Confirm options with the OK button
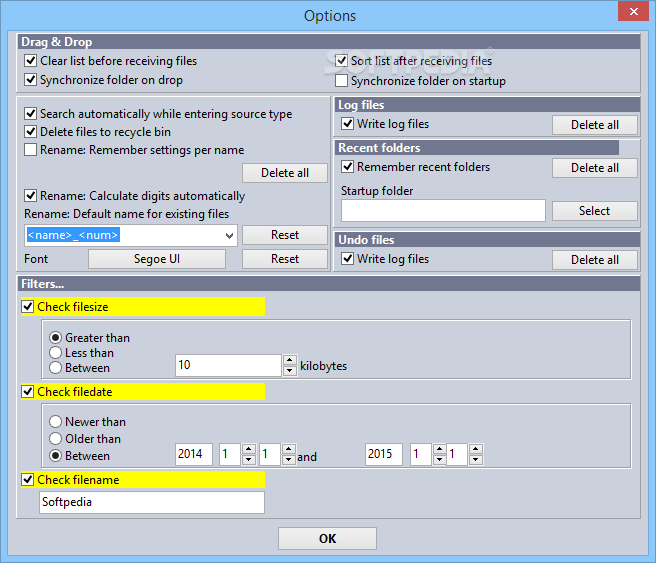Image resolution: width=656 pixels, height=563 pixels. (327, 538)
